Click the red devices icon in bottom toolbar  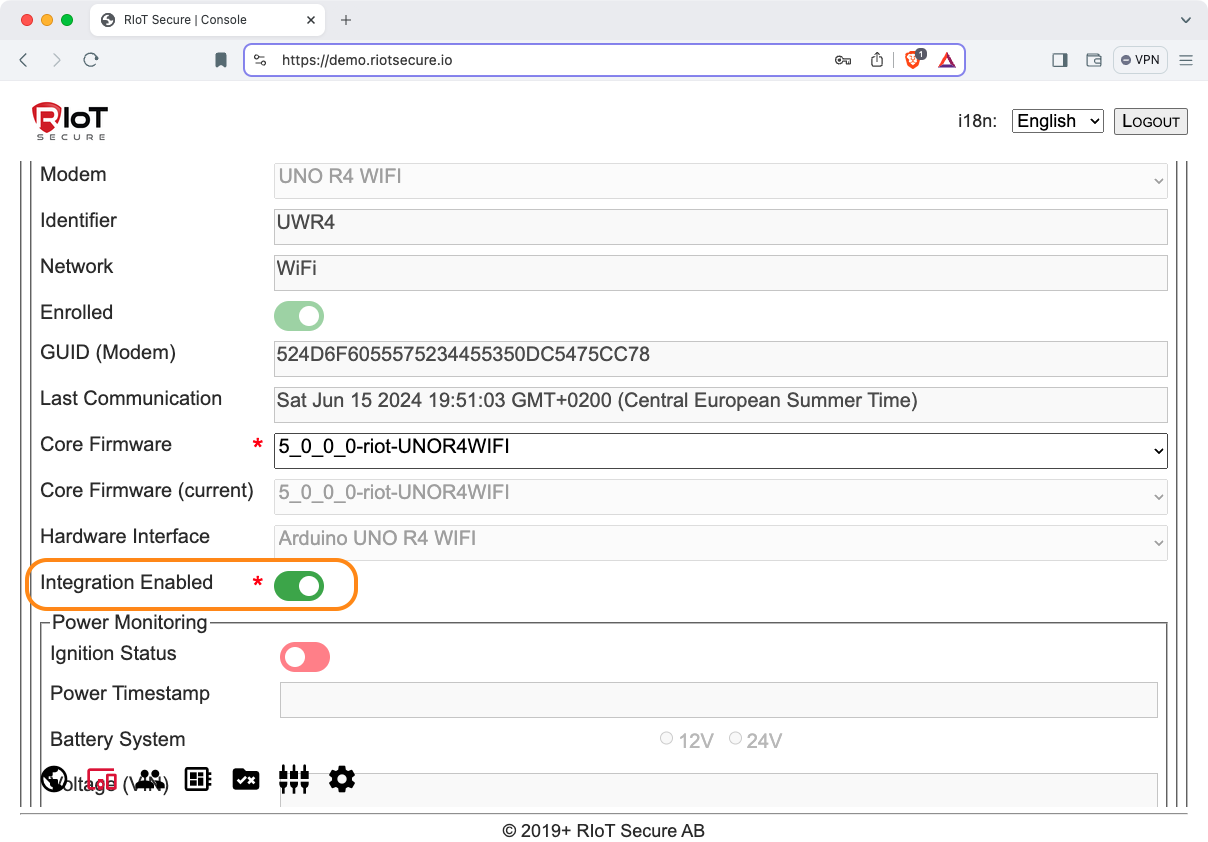click(102, 780)
